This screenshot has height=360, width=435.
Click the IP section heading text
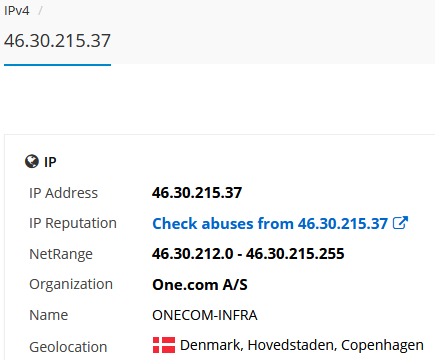pos(50,162)
